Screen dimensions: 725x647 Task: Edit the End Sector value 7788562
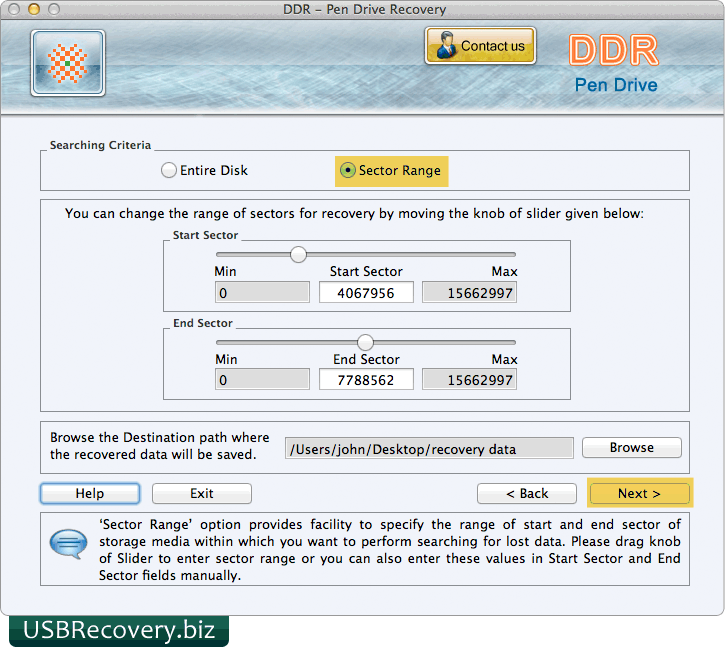point(366,380)
